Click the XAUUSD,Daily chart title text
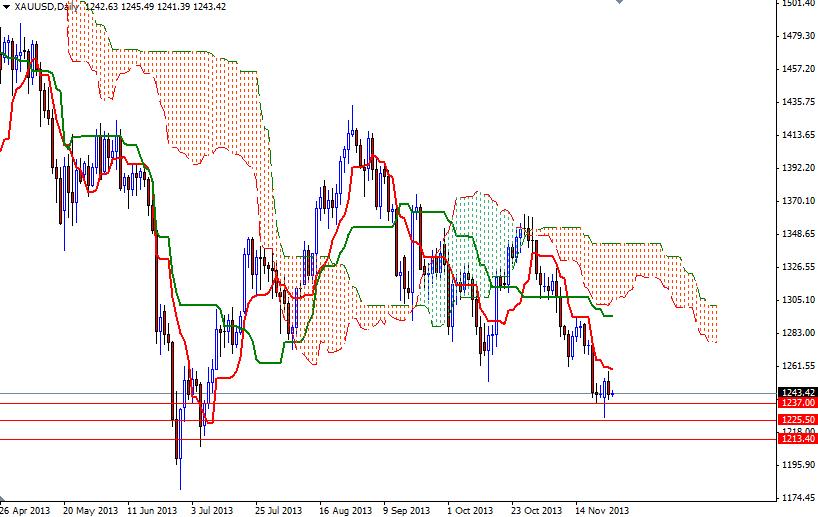Screen dimensions: 818x517 click(46, 7)
